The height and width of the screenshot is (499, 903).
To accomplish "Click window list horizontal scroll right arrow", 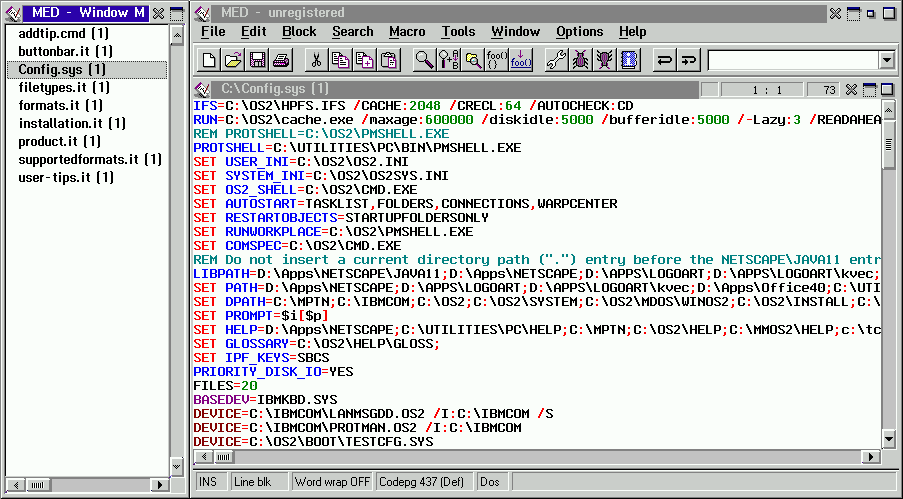I will click(x=160, y=485).
